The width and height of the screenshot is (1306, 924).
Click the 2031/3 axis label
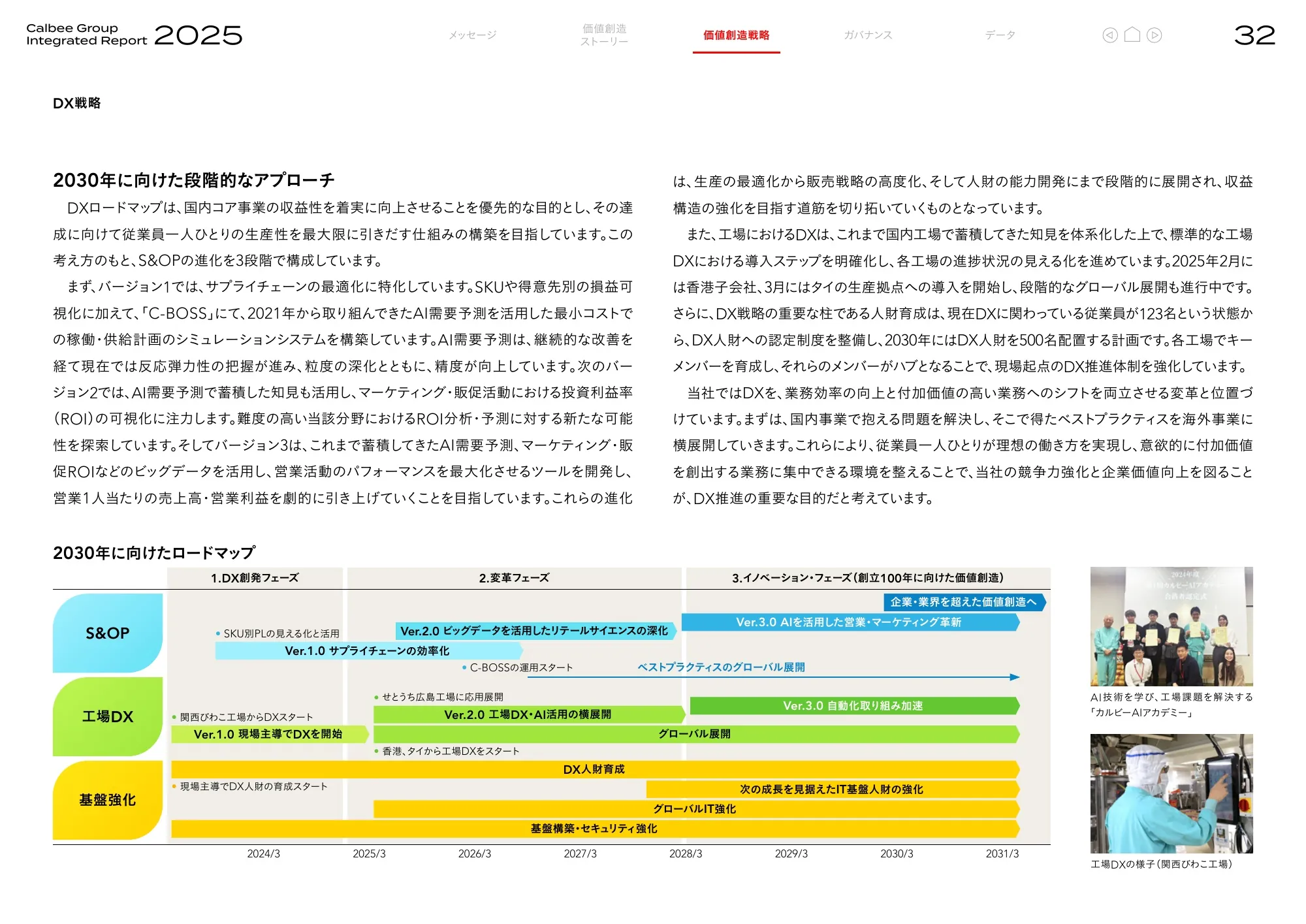1002,853
